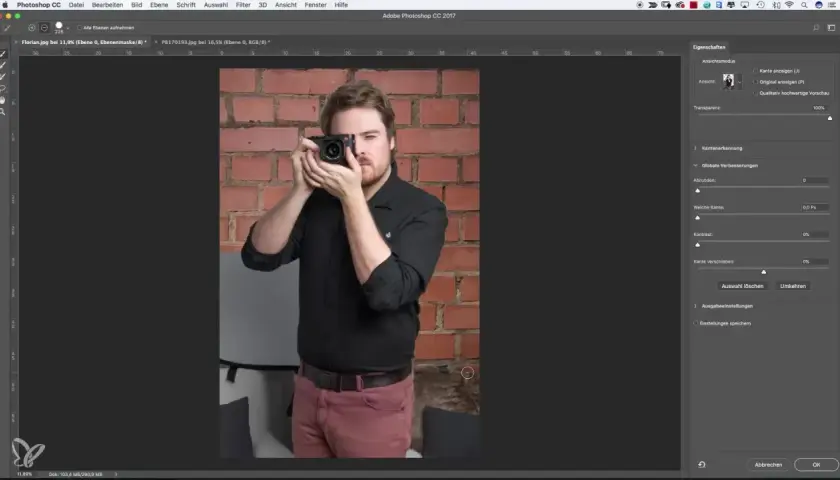This screenshot has height=480, width=840.
Task: Click the Kontrast percentage field
Action: click(x=814, y=235)
